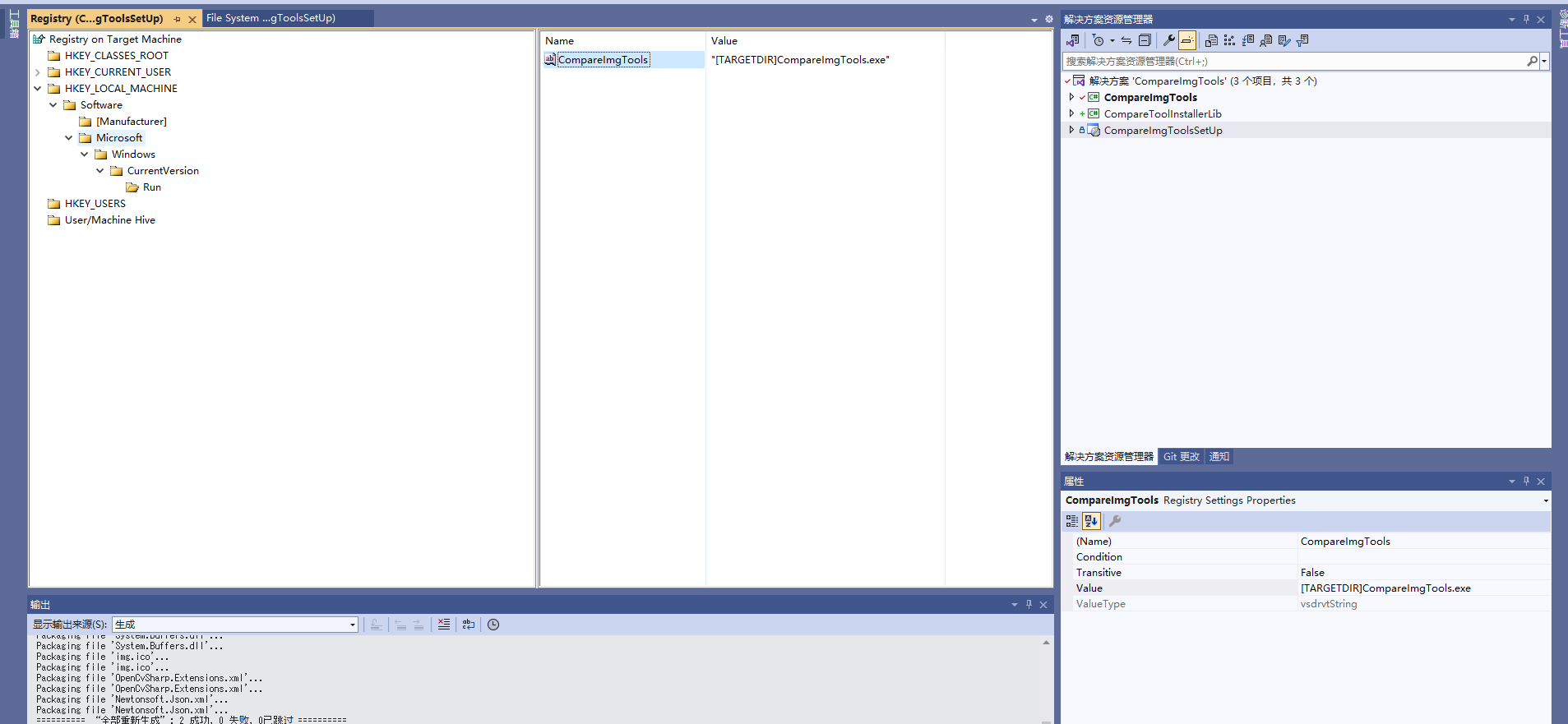Open the Registry Editor toolbar icon

[x=1229, y=40]
